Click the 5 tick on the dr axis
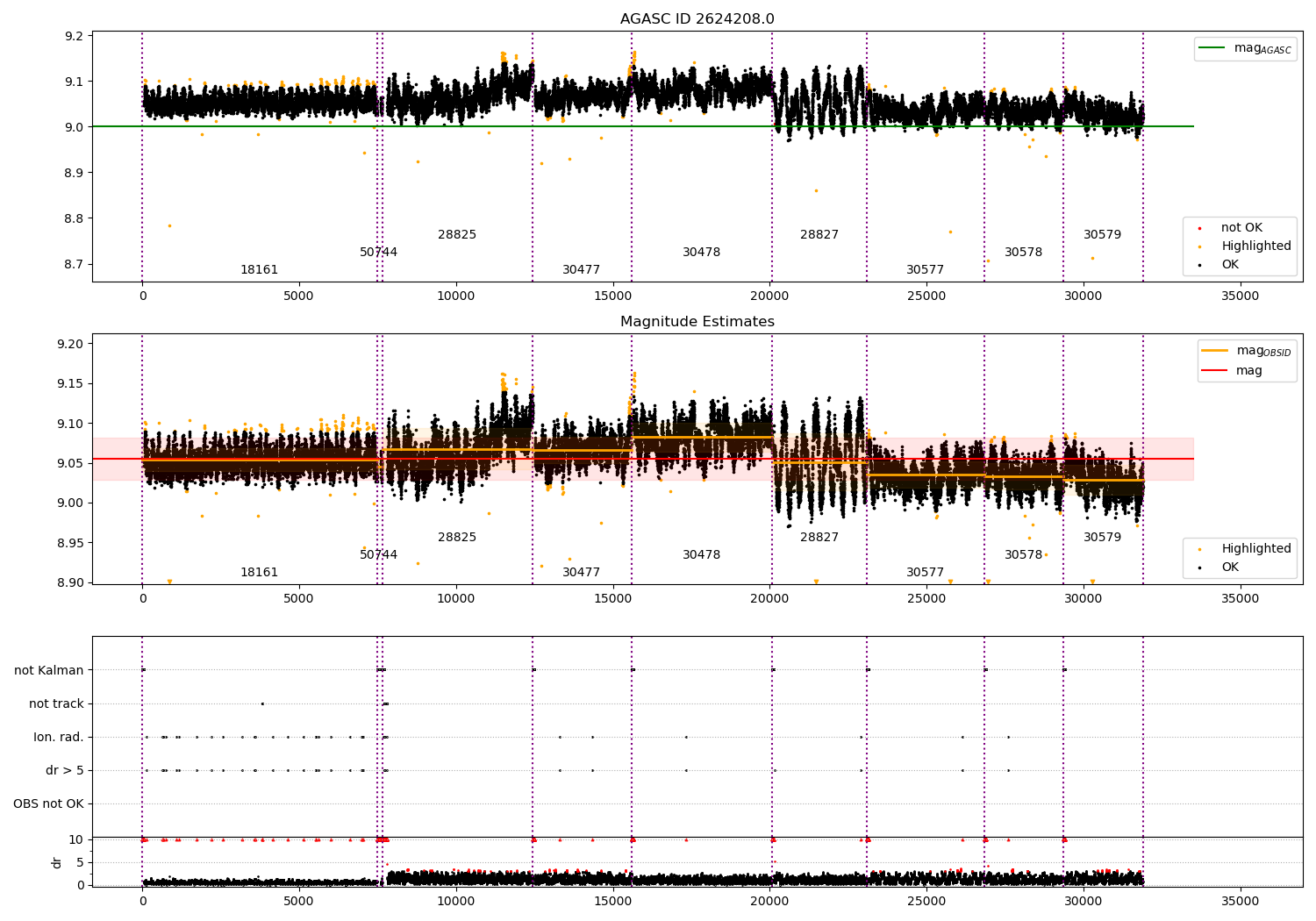This screenshot has width=1316, height=921. [81, 862]
